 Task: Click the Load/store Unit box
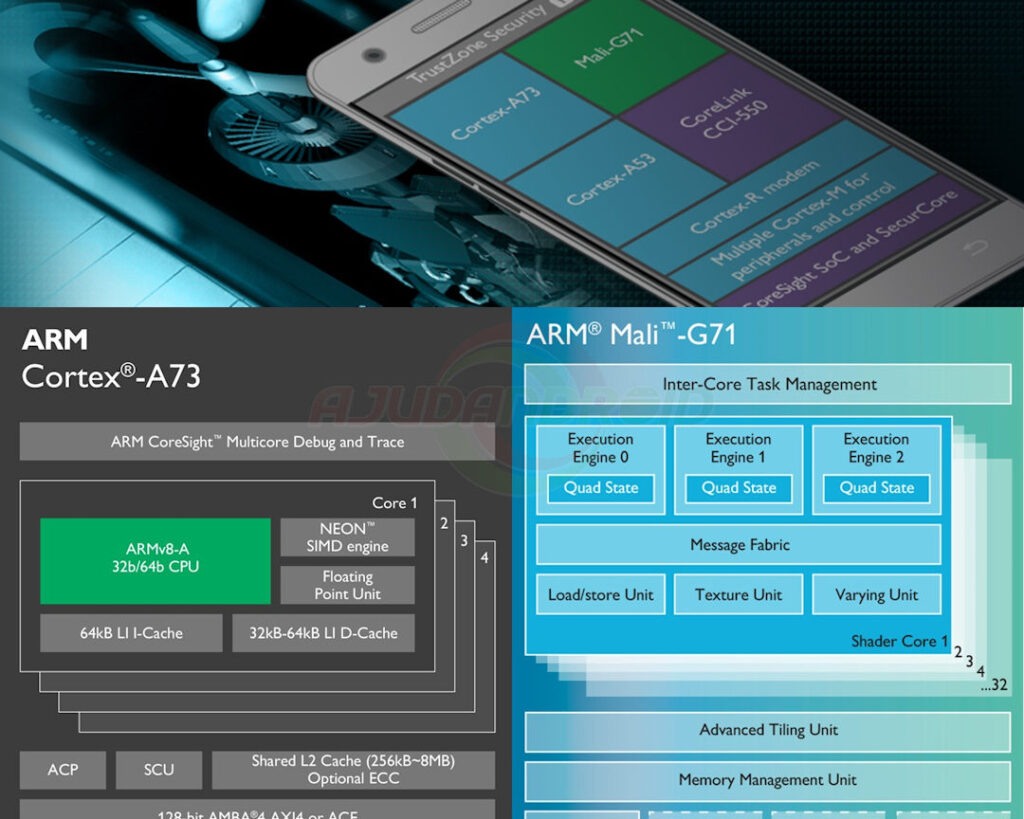coord(601,595)
